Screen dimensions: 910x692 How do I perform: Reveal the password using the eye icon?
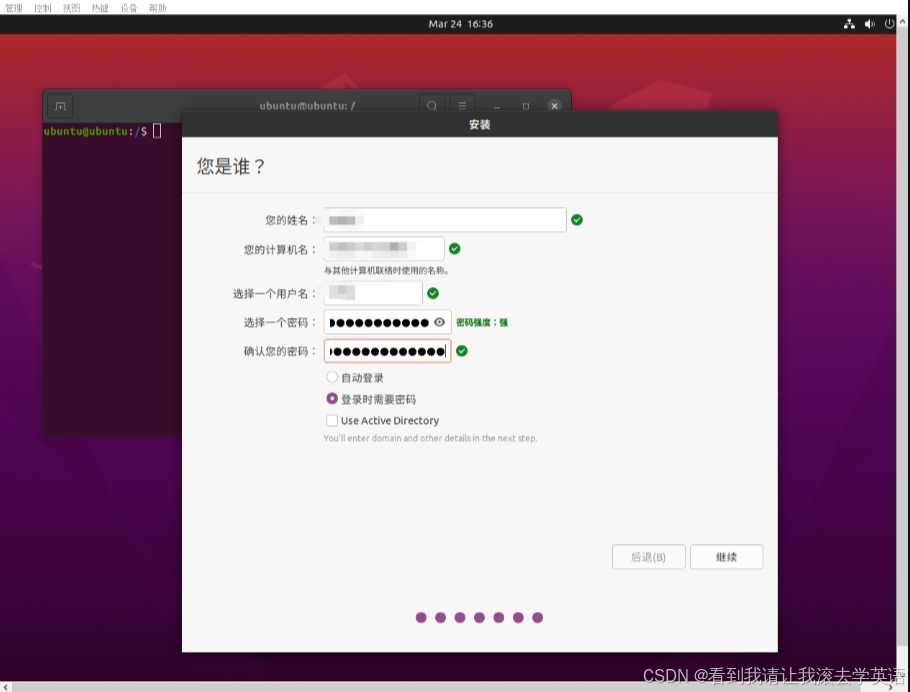tap(437, 322)
